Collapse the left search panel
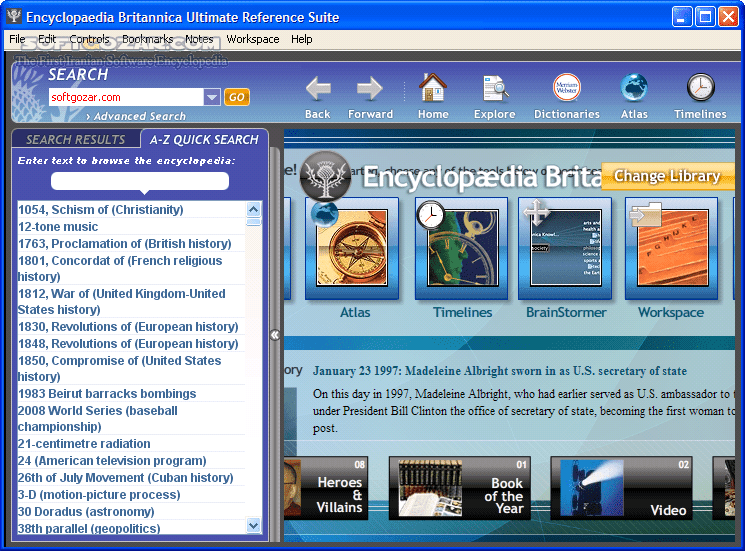 tap(275, 335)
